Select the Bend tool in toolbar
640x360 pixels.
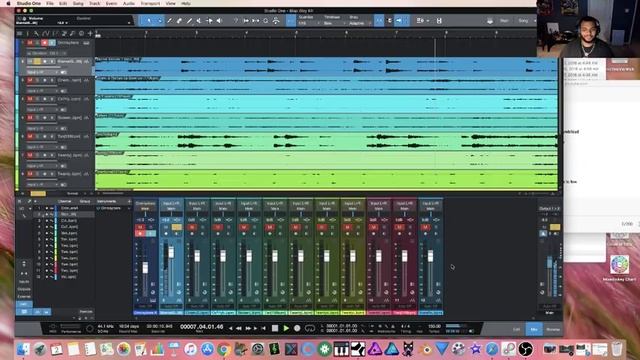click(209, 20)
